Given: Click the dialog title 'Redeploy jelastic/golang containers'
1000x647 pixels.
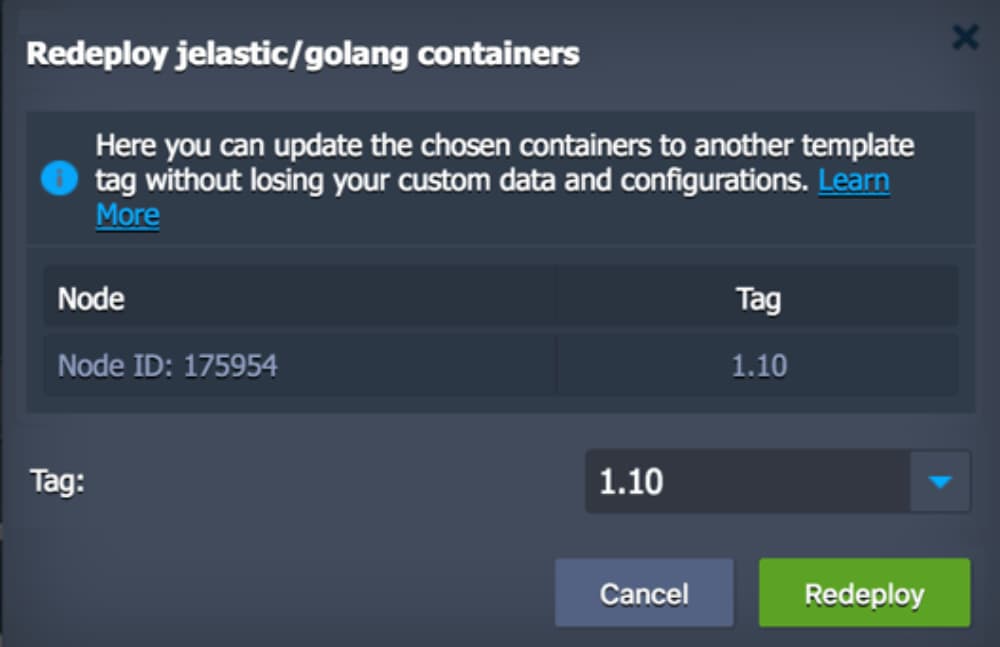Looking at the screenshot, I should (x=302, y=54).
